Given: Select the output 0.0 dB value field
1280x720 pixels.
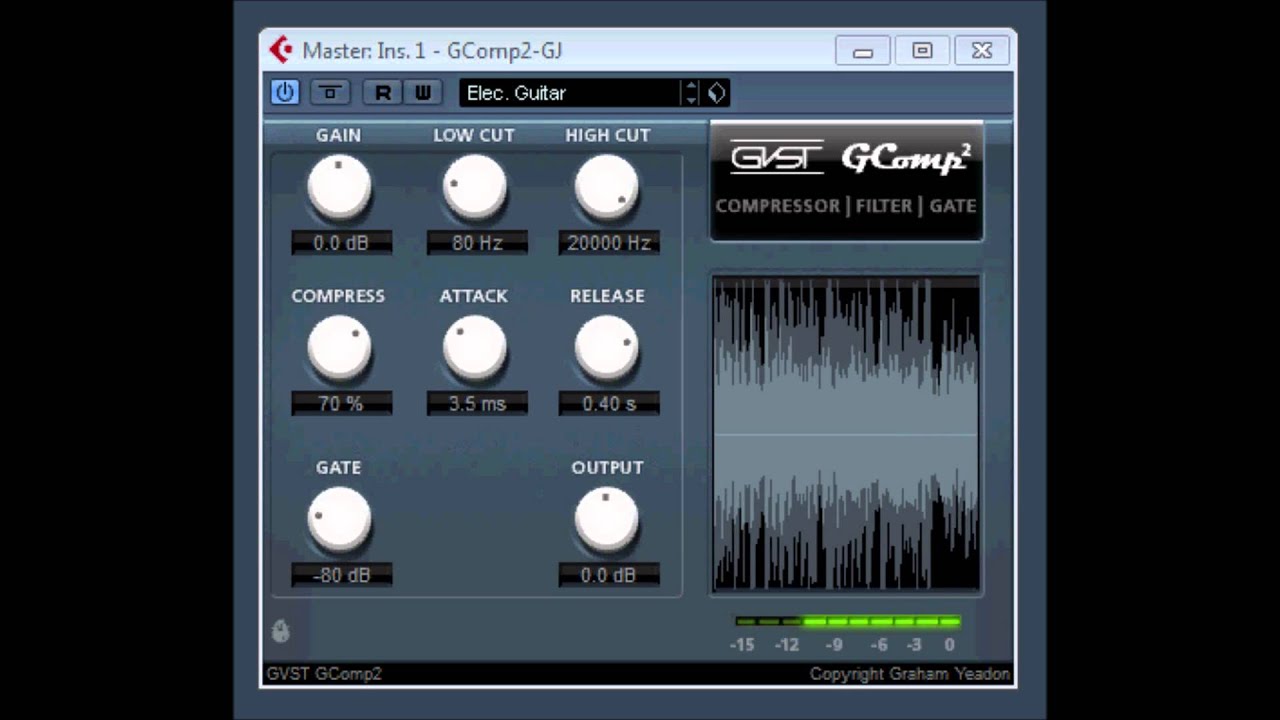Looking at the screenshot, I should pyautogui.click(x=609, y=575).
